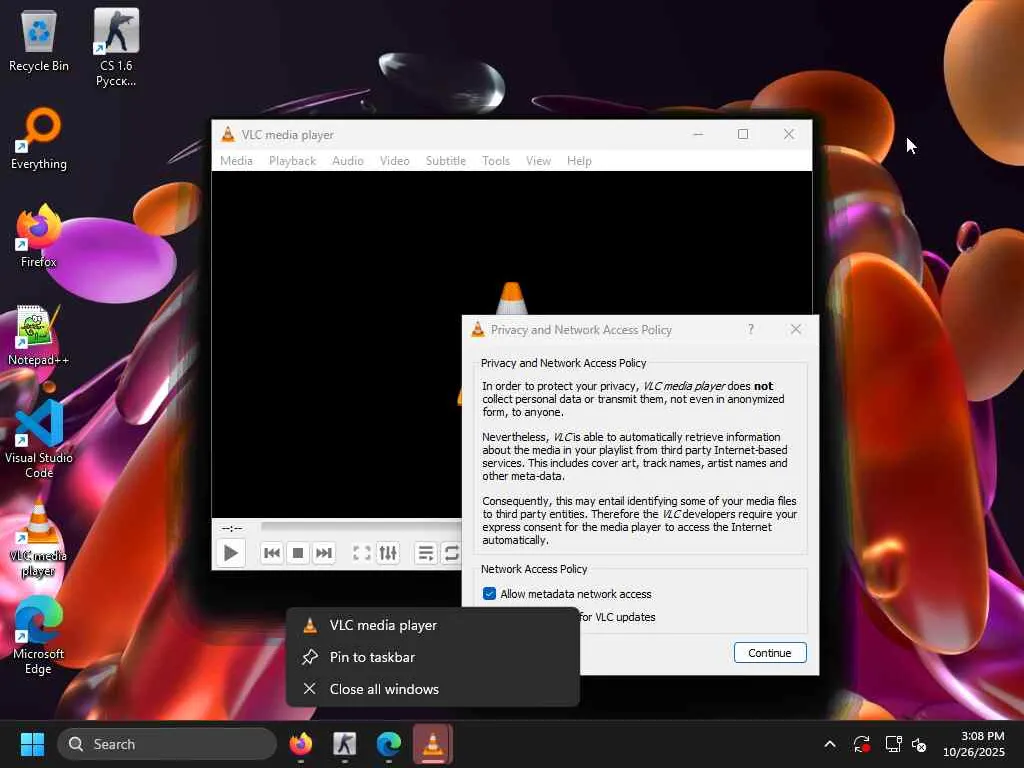Open the clock and date panel
Screen dimensions: 1024x768
point(974,744)
